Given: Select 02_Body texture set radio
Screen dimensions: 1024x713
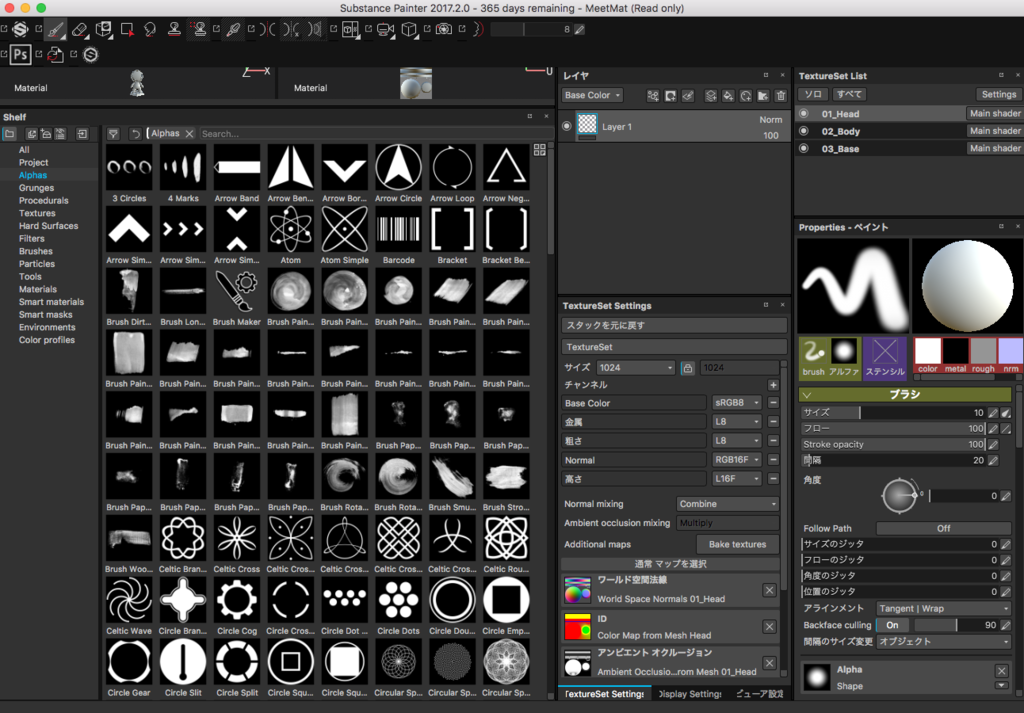Looking at the screenshot, I should [x=804, y=131].
